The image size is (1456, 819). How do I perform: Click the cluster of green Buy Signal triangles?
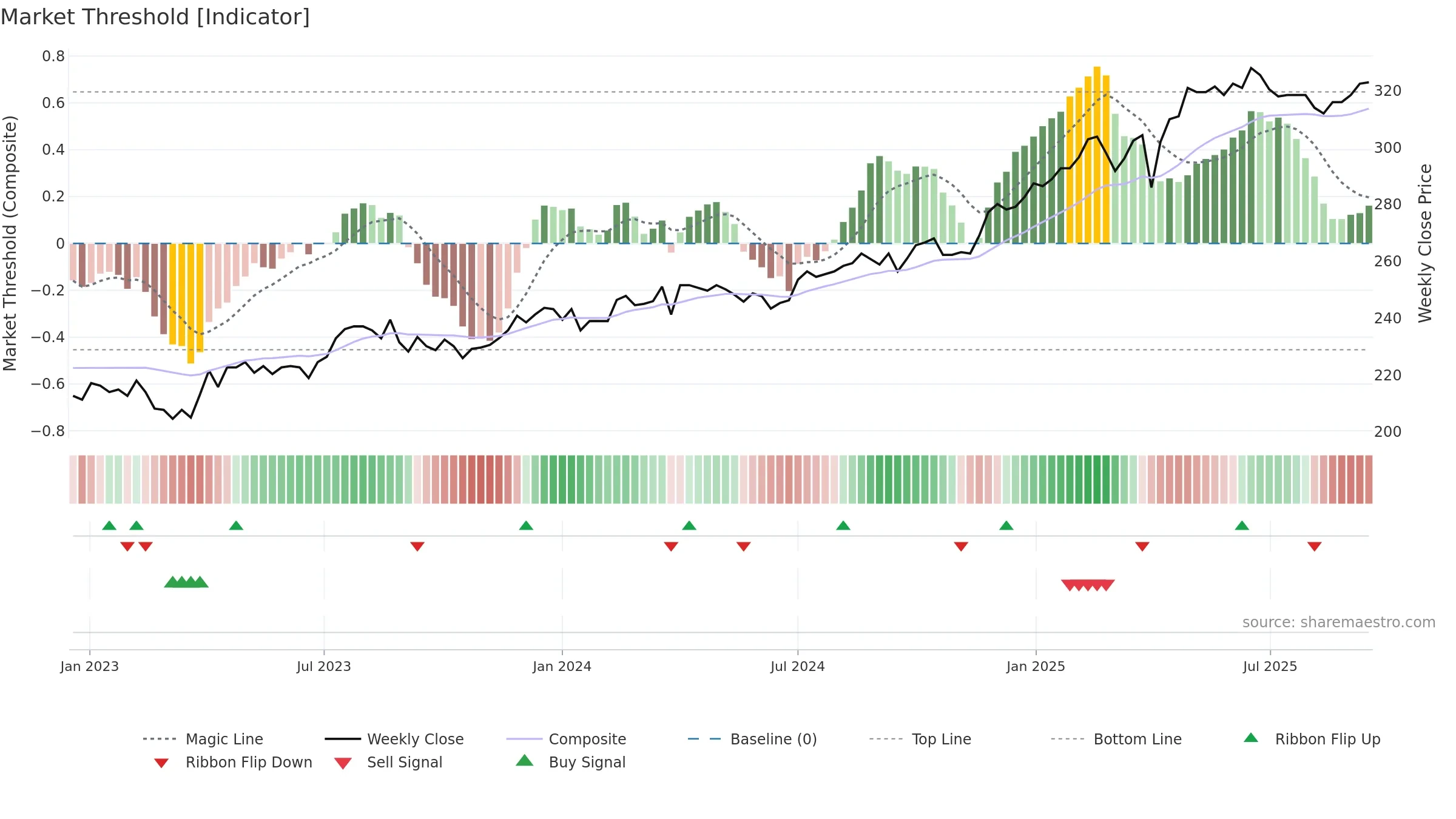point(186,582)
